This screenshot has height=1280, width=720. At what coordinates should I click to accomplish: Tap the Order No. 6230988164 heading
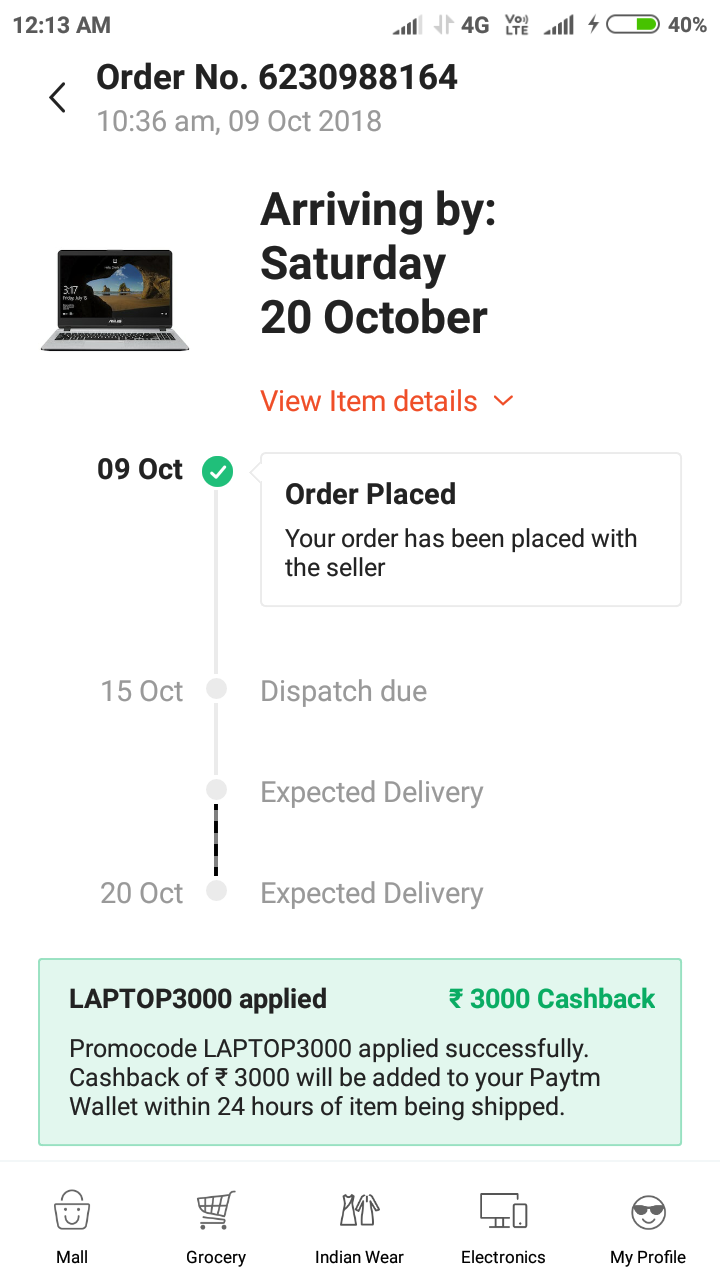click(x=277, y=77)
